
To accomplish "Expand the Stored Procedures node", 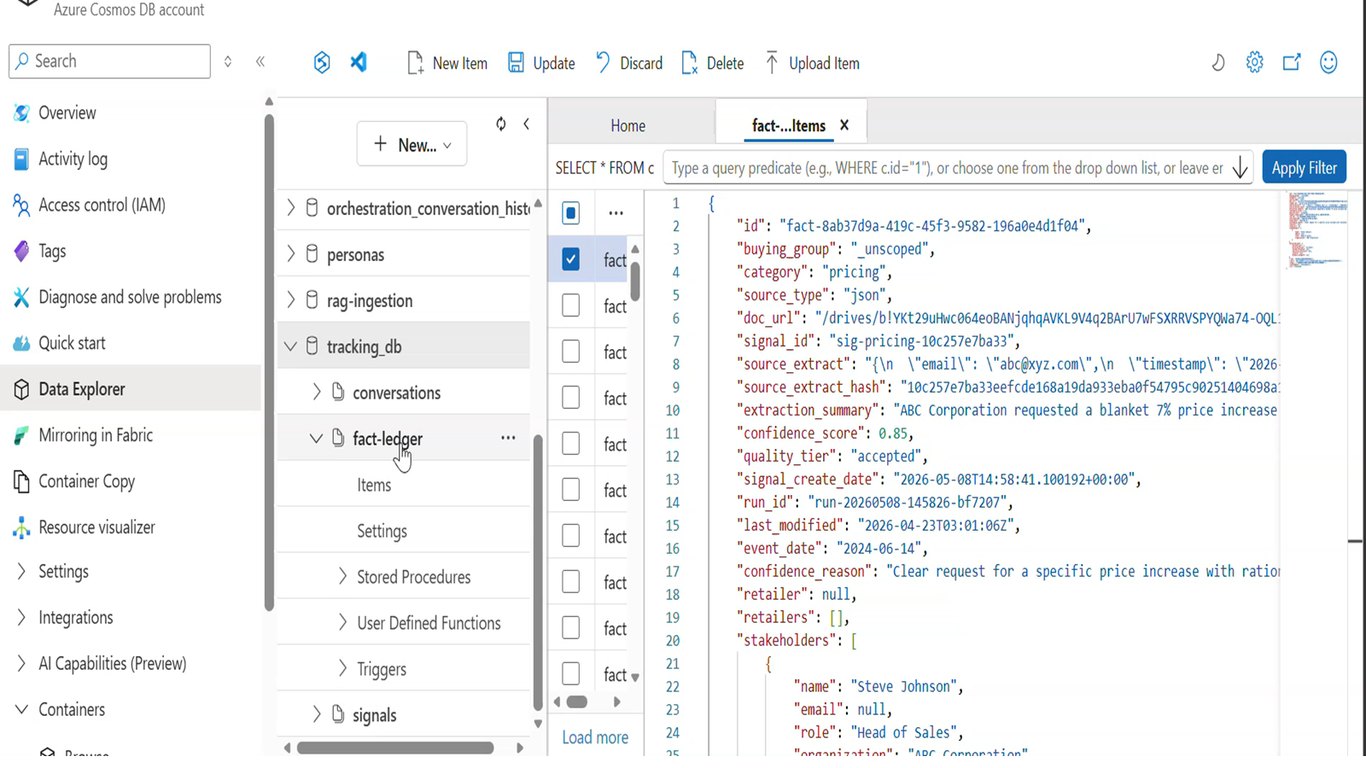I will 343,577.
